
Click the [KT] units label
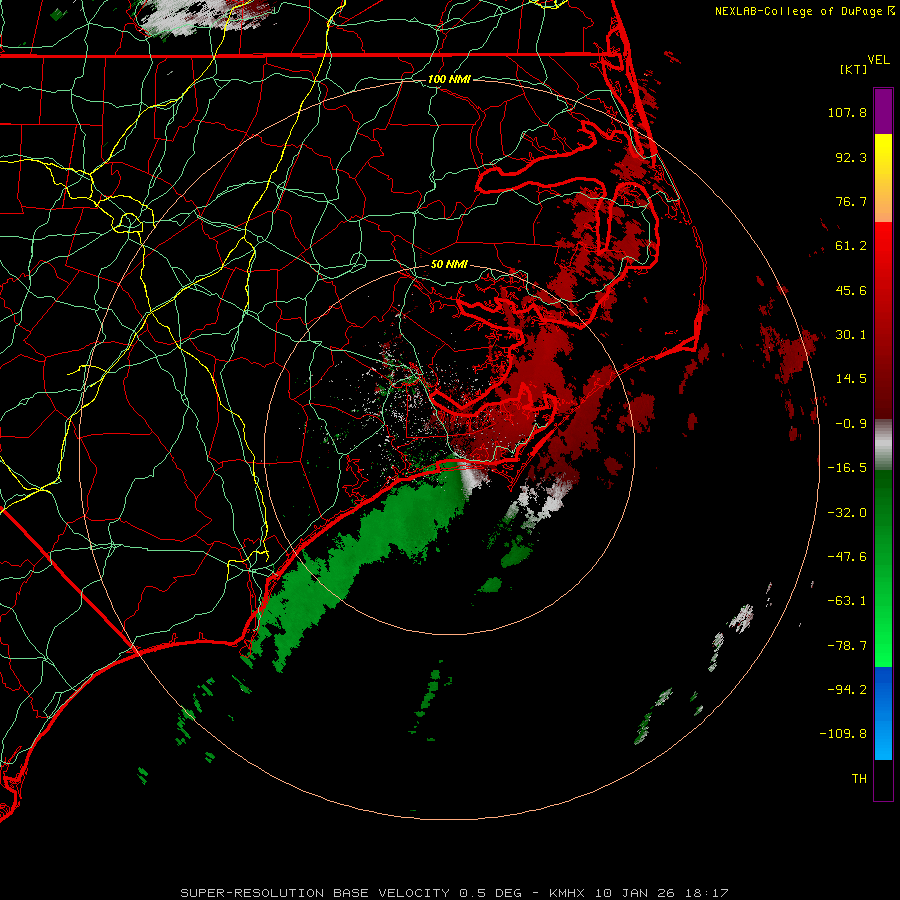pos(854,69)
